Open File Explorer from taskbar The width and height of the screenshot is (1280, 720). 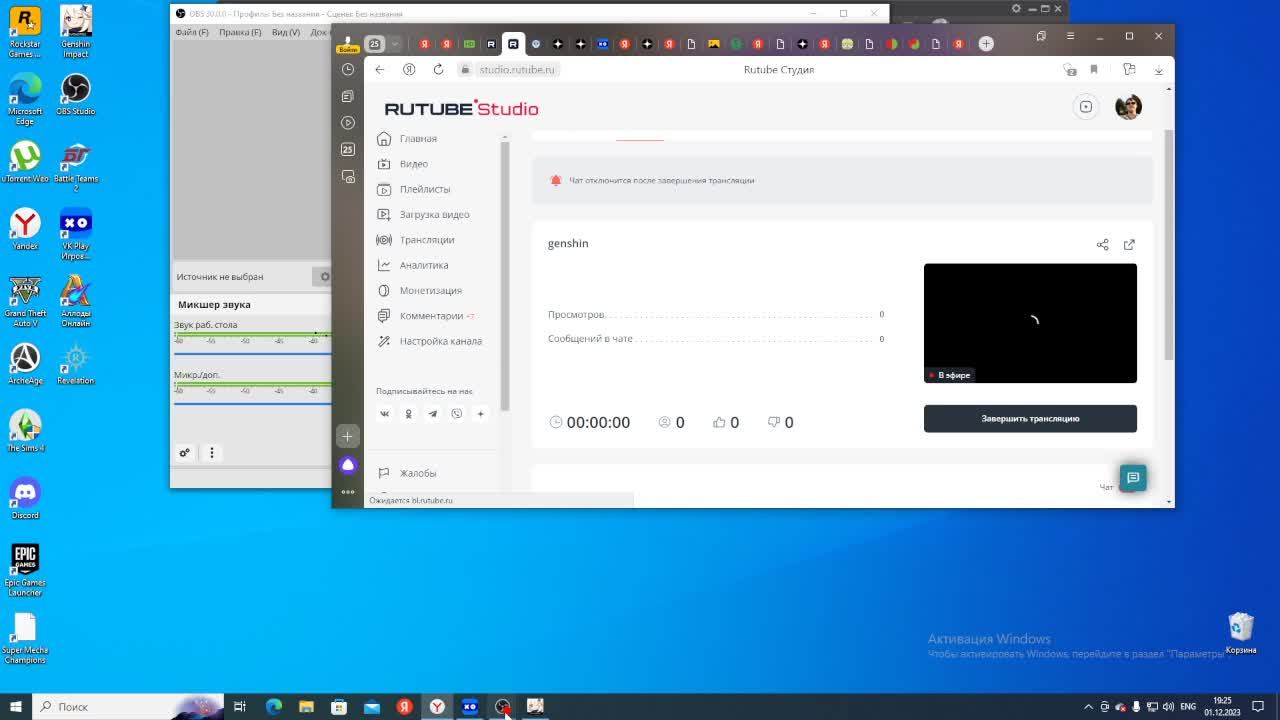point(306,707)
